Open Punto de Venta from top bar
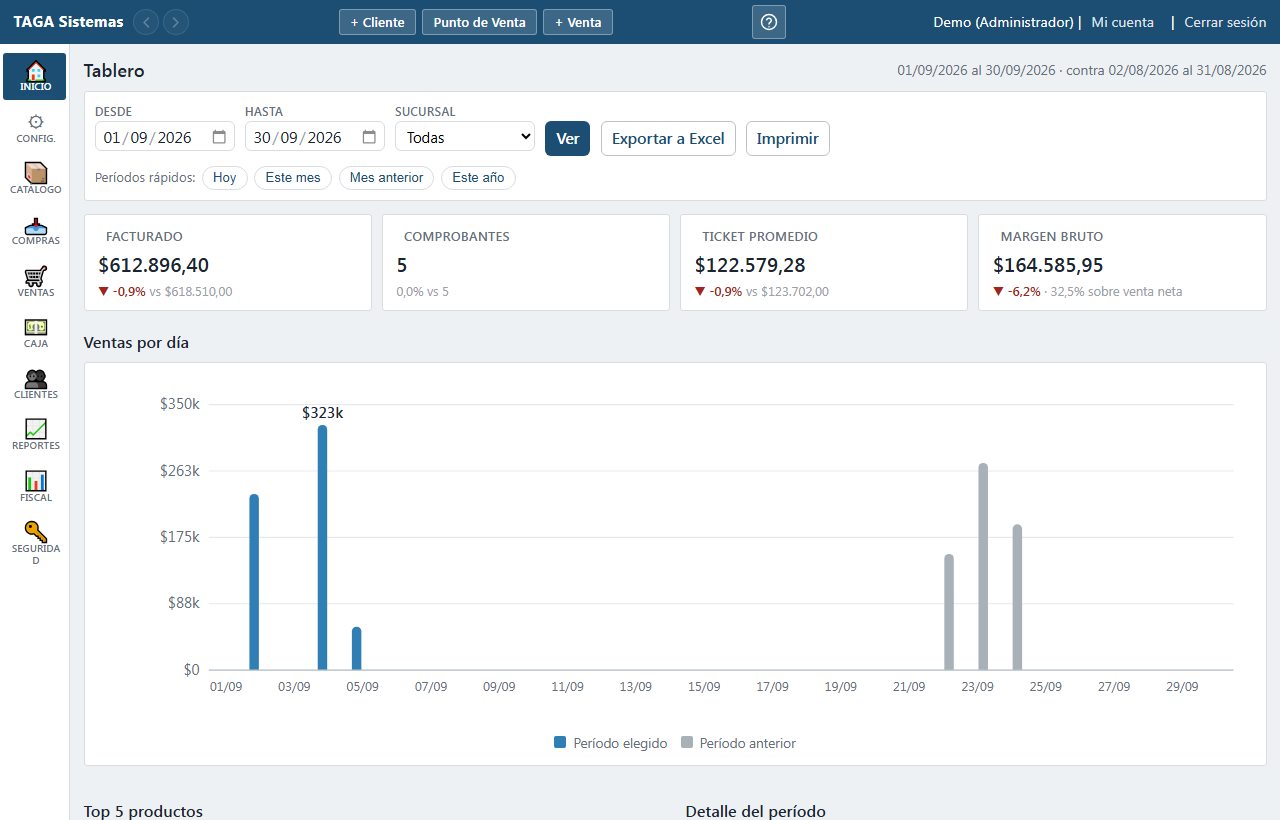The height and width of the screenshot is (820, 1280). pyautogui.click(x=480, y=22)
